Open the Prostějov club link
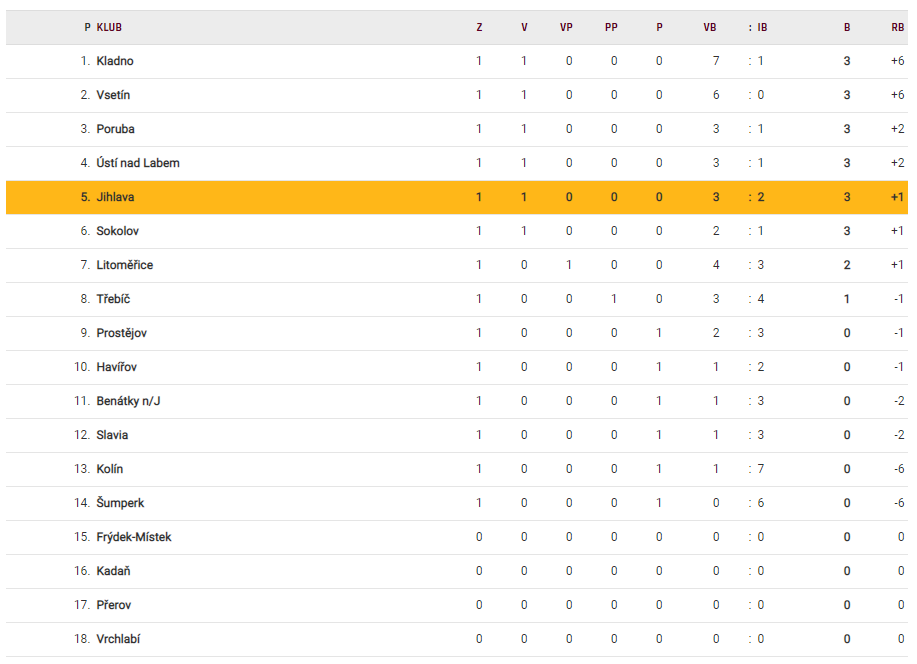917x664 pixels. 122,333
